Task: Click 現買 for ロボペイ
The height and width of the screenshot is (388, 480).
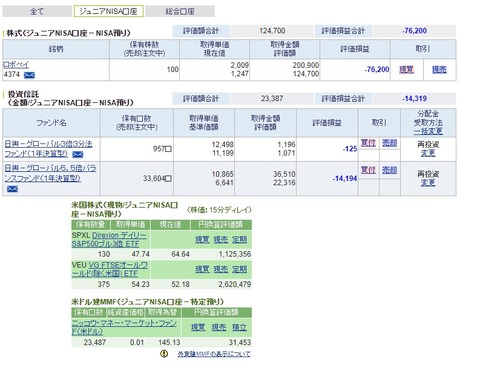Action: [x=407, y=69]
